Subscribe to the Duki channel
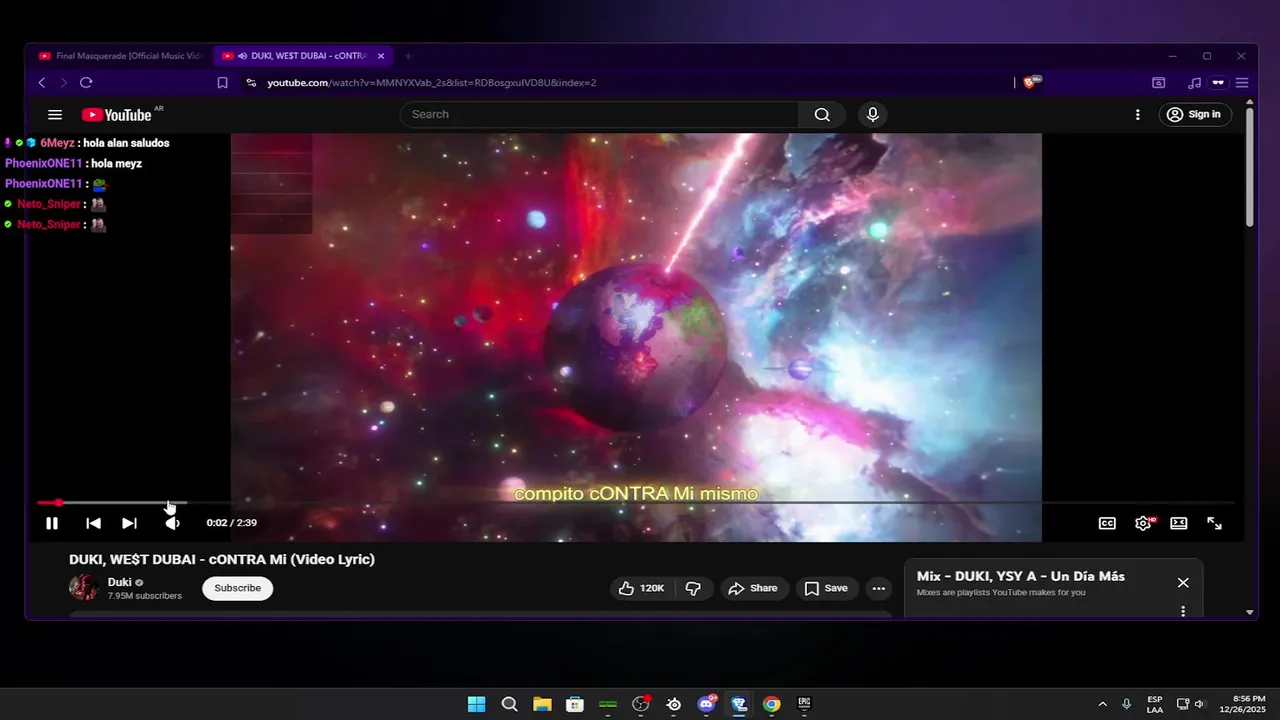Screen dimensions: 1280x720 pyautogui.click(x=237, y=588)
